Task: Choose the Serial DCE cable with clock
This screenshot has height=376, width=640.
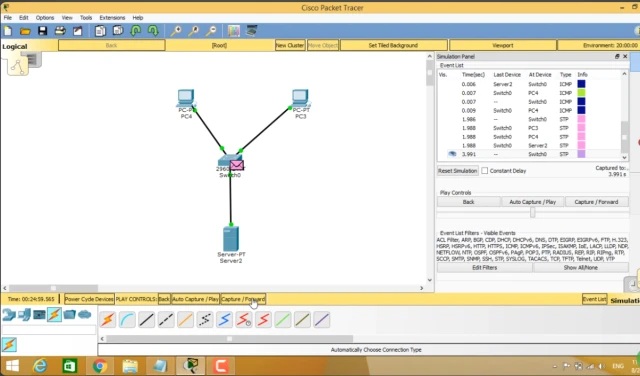Action: pyautogui.click(x=244, y=320)
